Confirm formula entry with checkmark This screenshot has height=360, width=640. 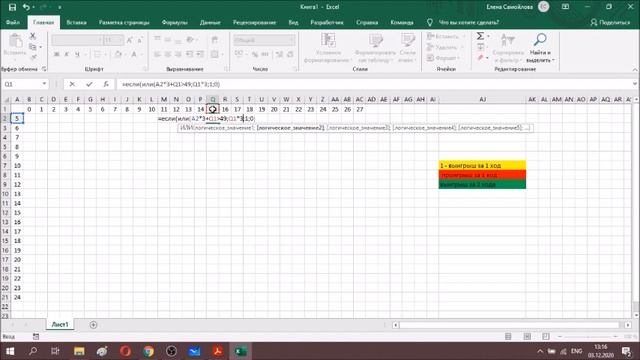tap(89, 84)
